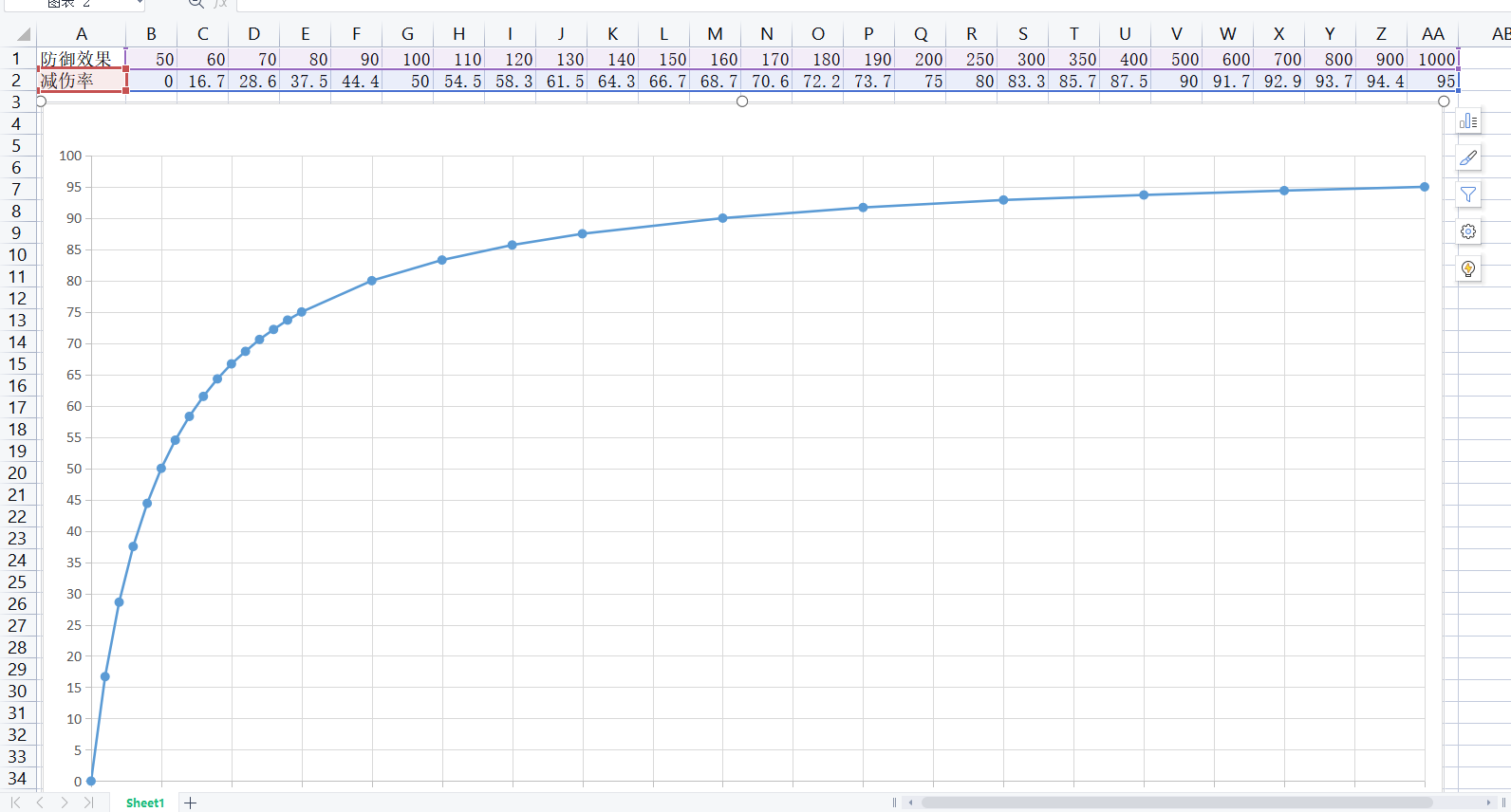Open the chart elements button
Screen dimensions: 1511x812
pos(1468,120)
